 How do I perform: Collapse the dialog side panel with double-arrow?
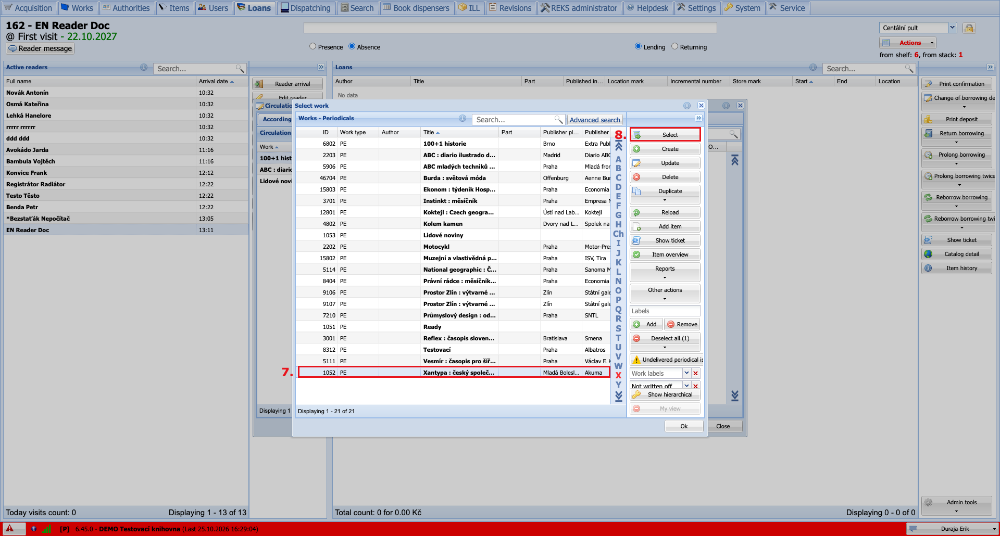pyautogui.click(x=698, y=119)
